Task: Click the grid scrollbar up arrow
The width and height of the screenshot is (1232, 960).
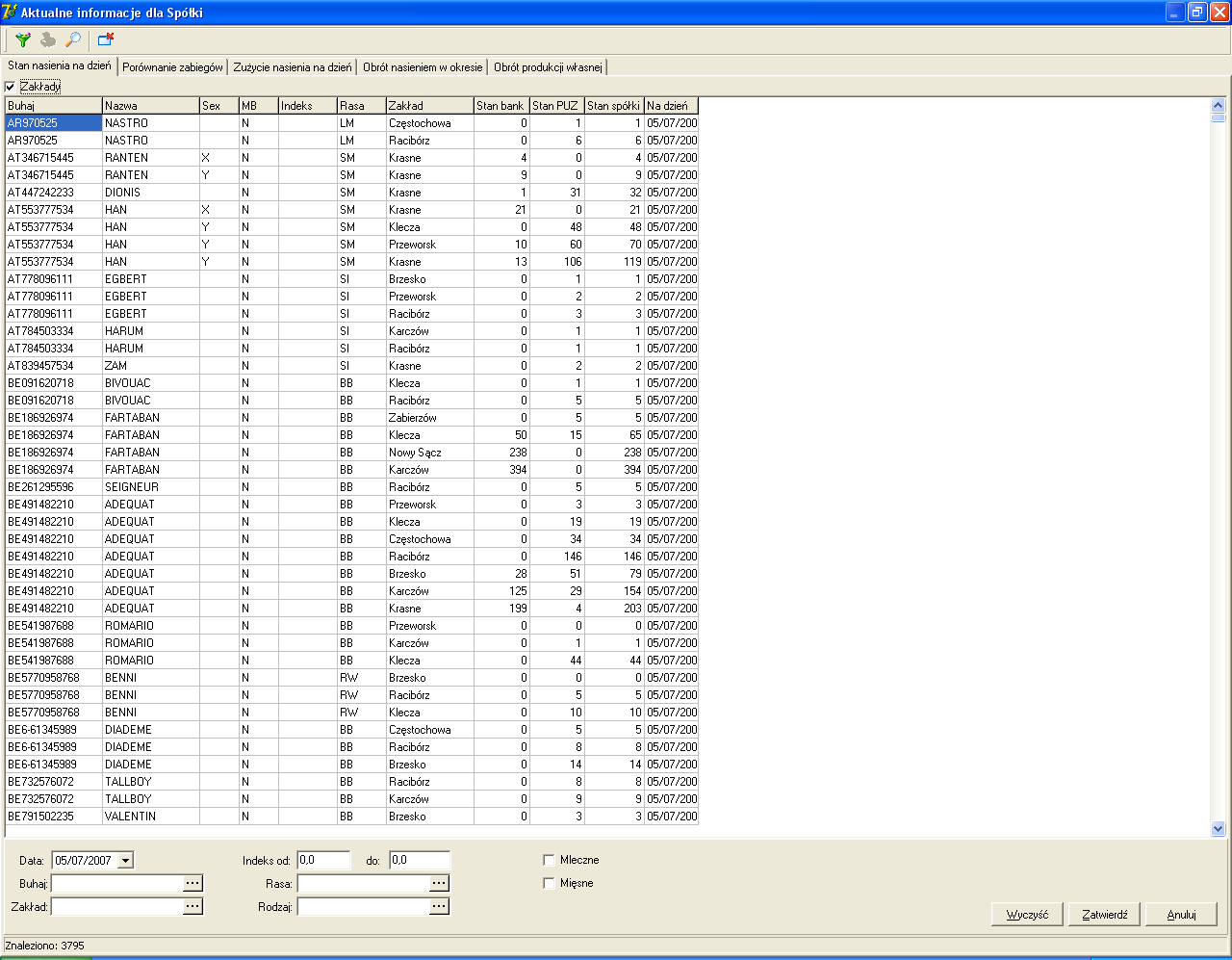Action: [x=1218, y=105]
